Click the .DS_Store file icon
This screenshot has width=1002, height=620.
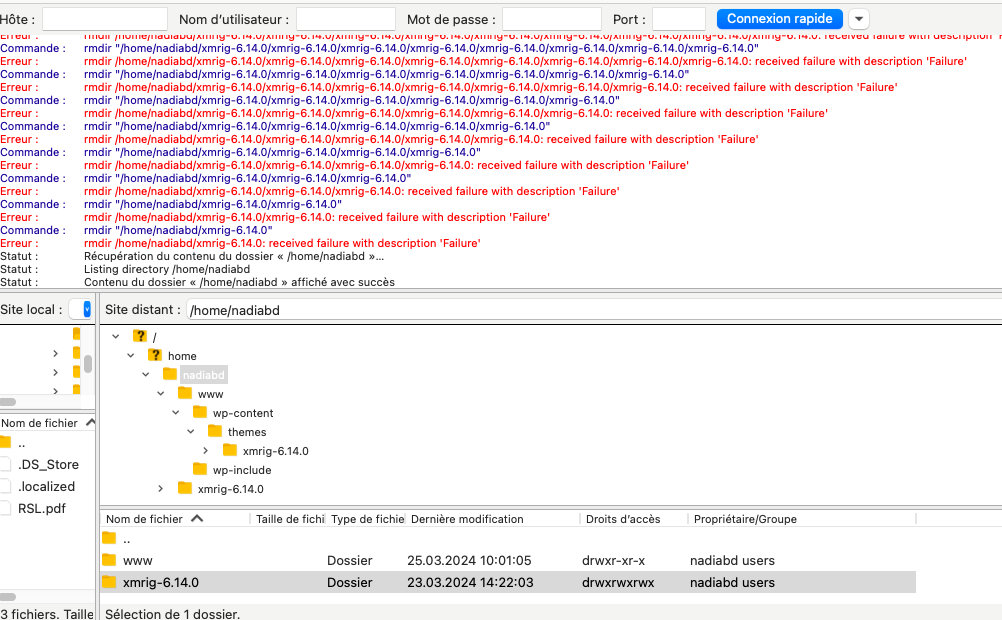(x=6, y=464)
